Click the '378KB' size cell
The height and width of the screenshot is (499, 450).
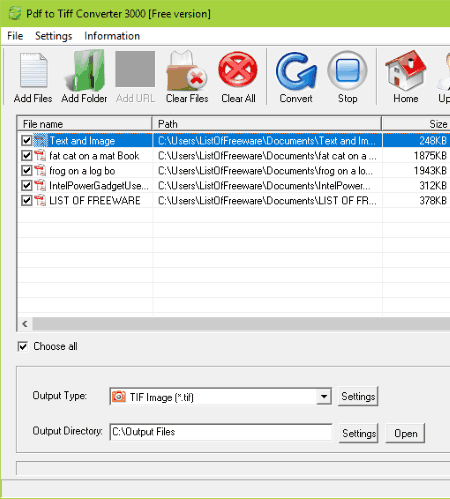pos(433,200)
